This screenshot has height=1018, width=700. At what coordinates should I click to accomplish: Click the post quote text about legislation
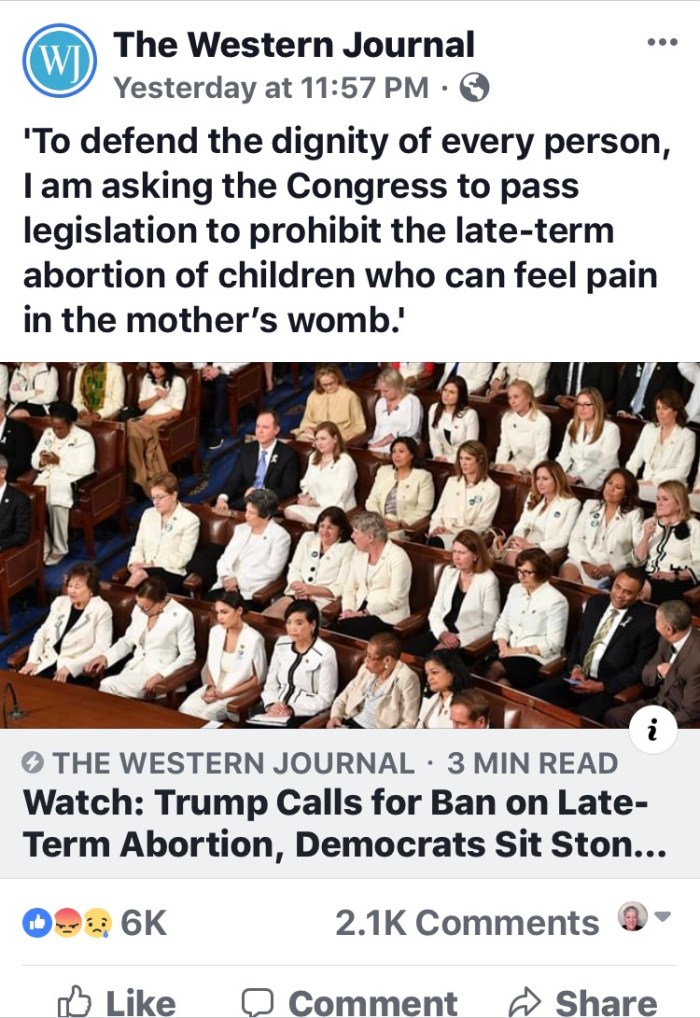pos(347,230)
